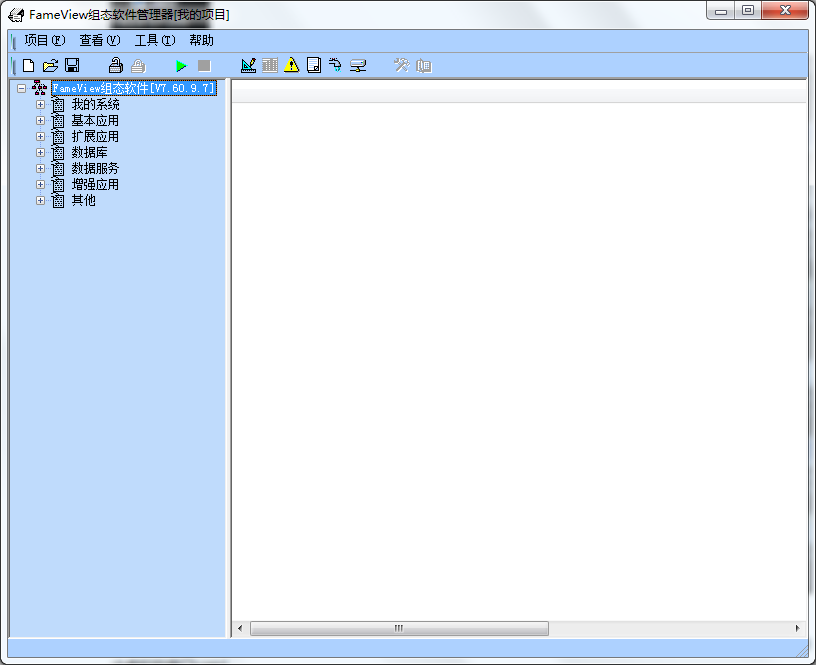This screenshot has width=816, height=665.
Task: Click the New project icon
Action: [x=28, y=66]
